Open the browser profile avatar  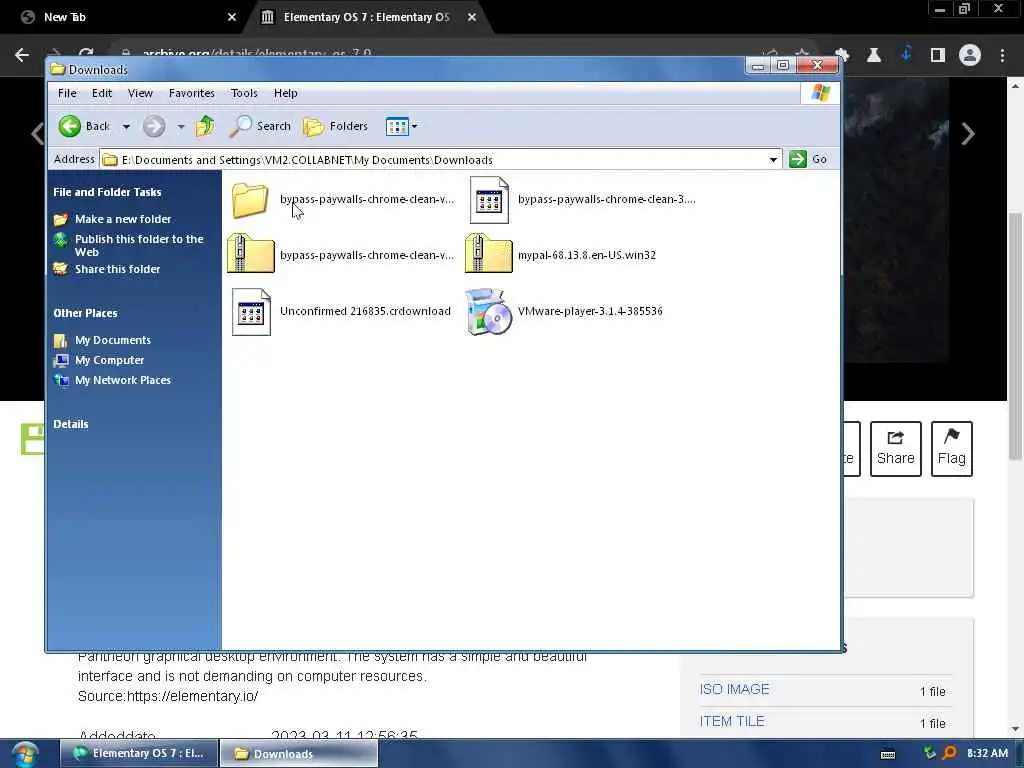[x=970, y=55]
